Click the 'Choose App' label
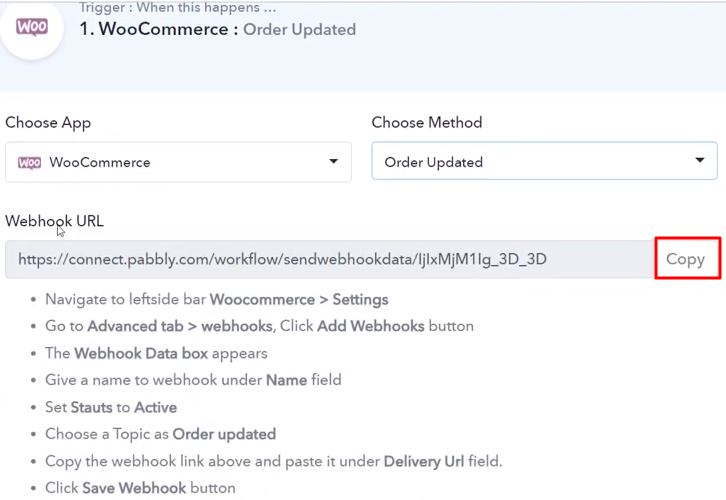 (48, 123)
